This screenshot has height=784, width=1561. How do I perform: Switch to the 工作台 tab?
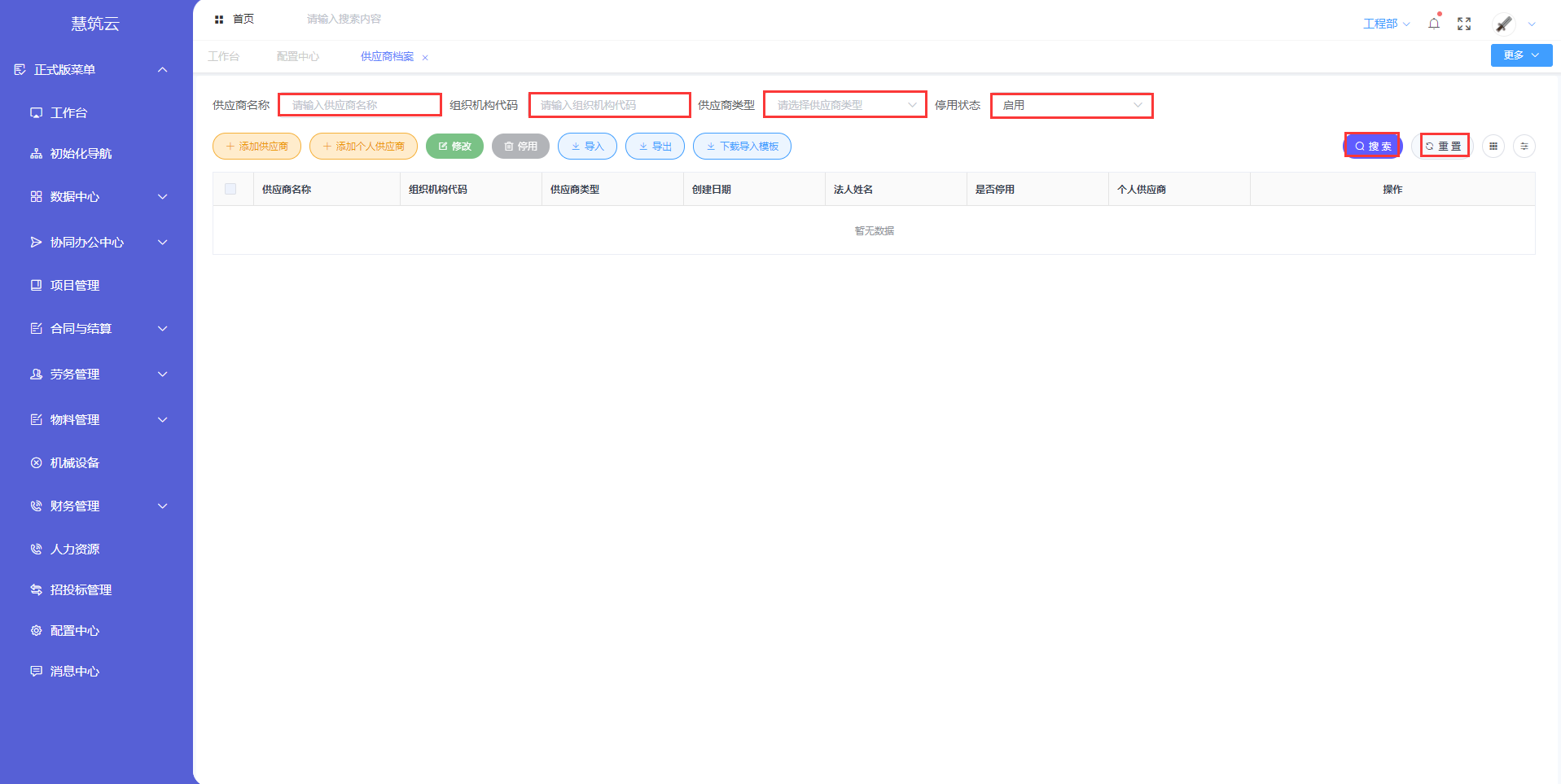(x=223, y=57)
